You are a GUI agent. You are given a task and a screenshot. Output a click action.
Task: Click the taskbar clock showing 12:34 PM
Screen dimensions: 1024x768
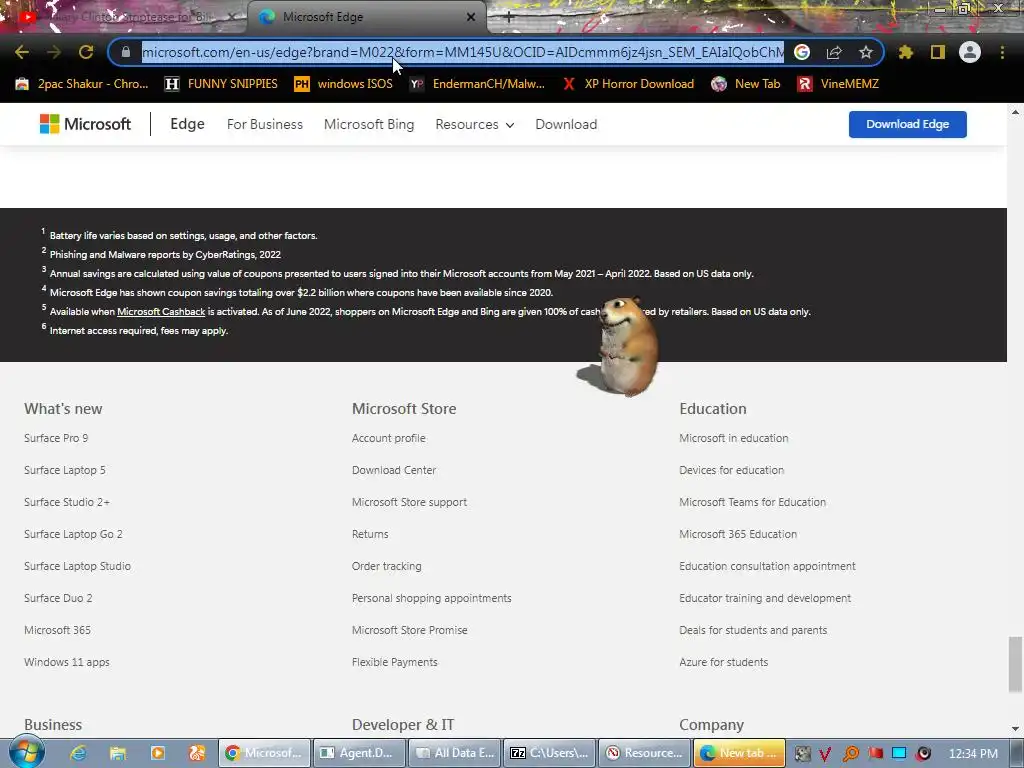(973, 753)
